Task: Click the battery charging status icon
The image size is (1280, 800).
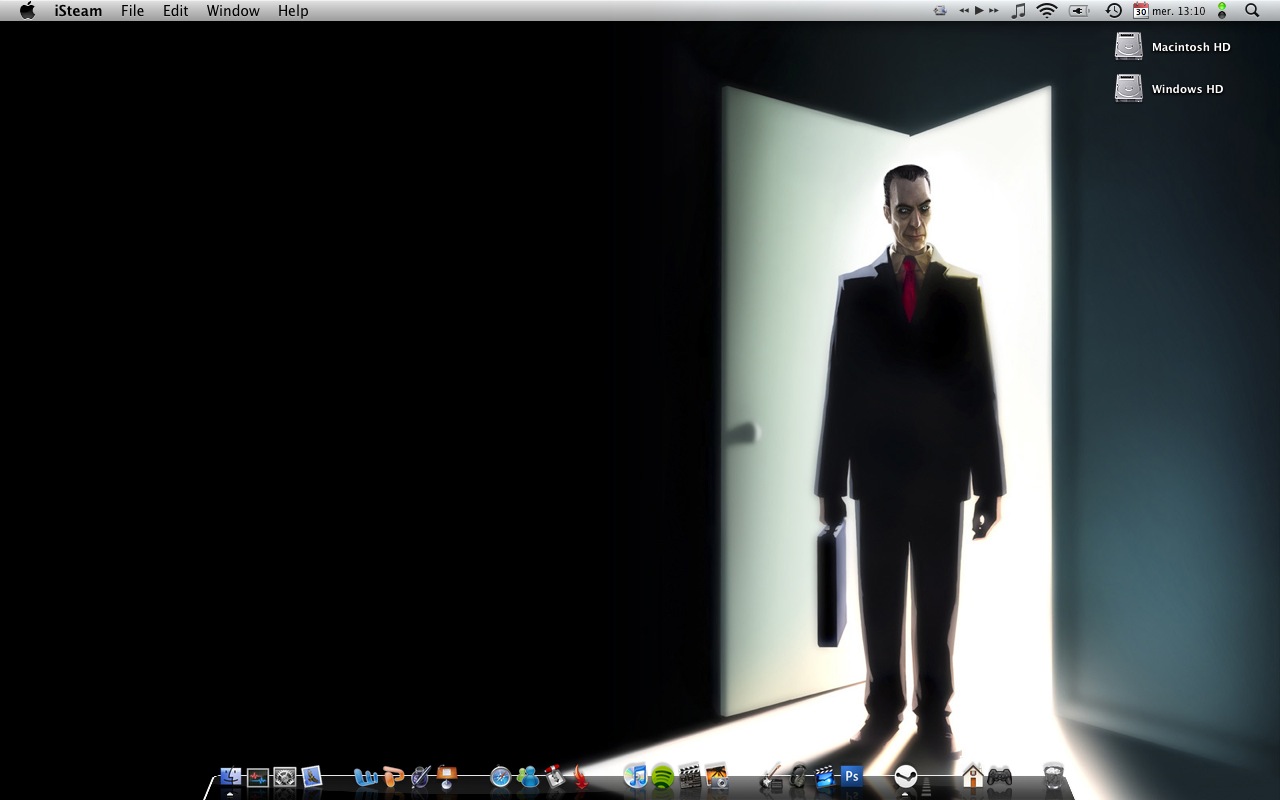Action: click(x=1079, y=10)
